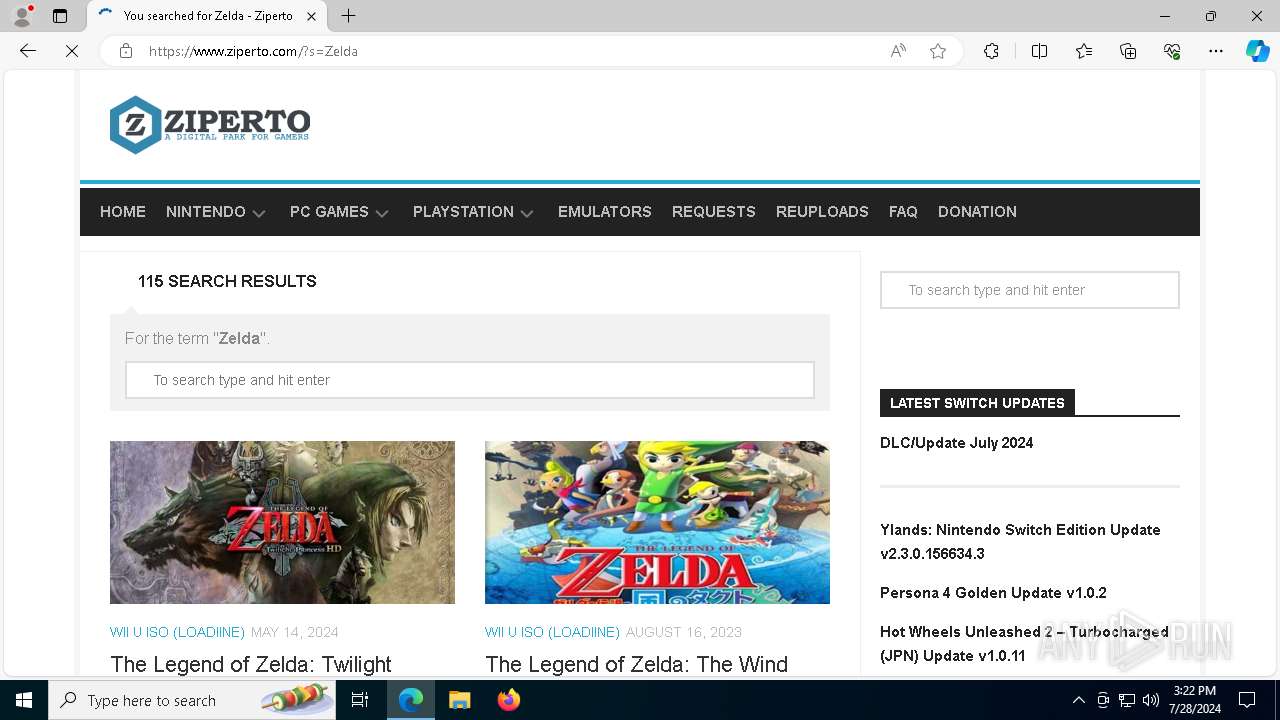1280x720 pixels.
Task: Open REUPLOADS menu item
Action: pos(822,212)
